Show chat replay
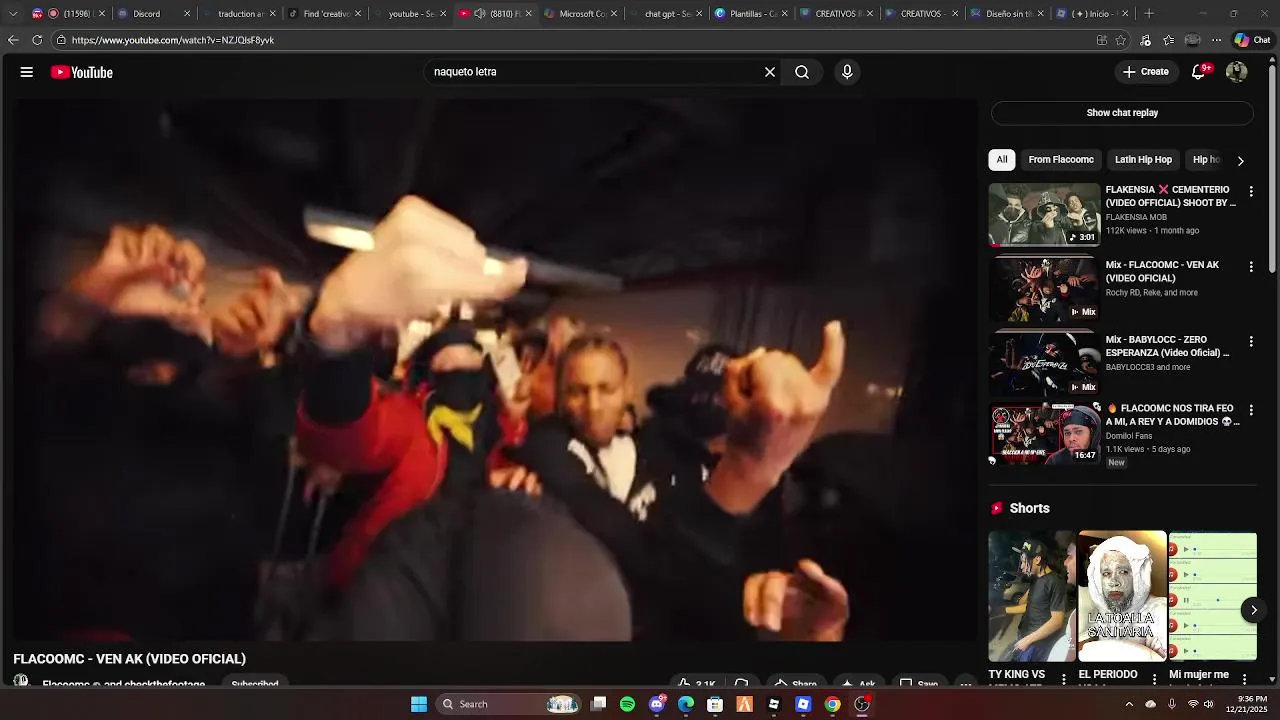The height and width of the screenshot is (720, 1280). pos(1122,113)
